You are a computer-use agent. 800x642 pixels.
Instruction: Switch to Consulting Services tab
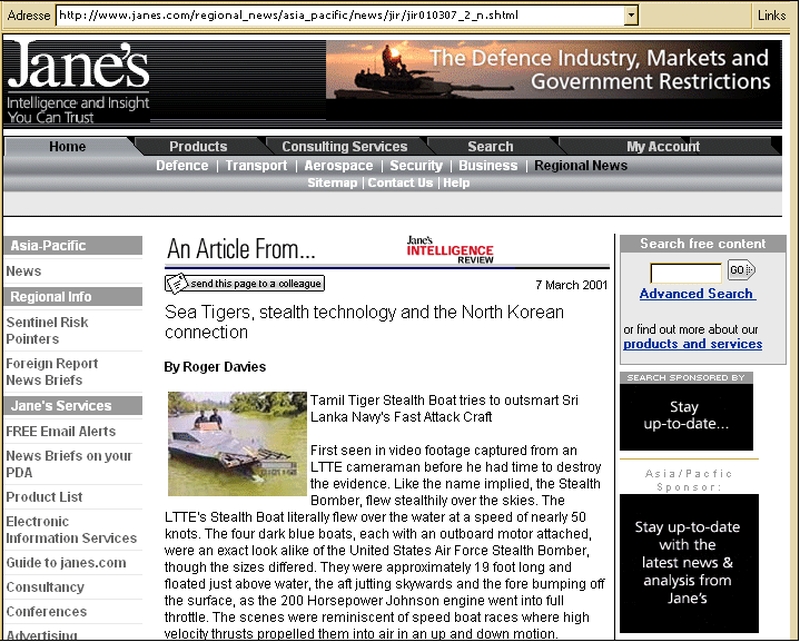[x=344, y=146]
